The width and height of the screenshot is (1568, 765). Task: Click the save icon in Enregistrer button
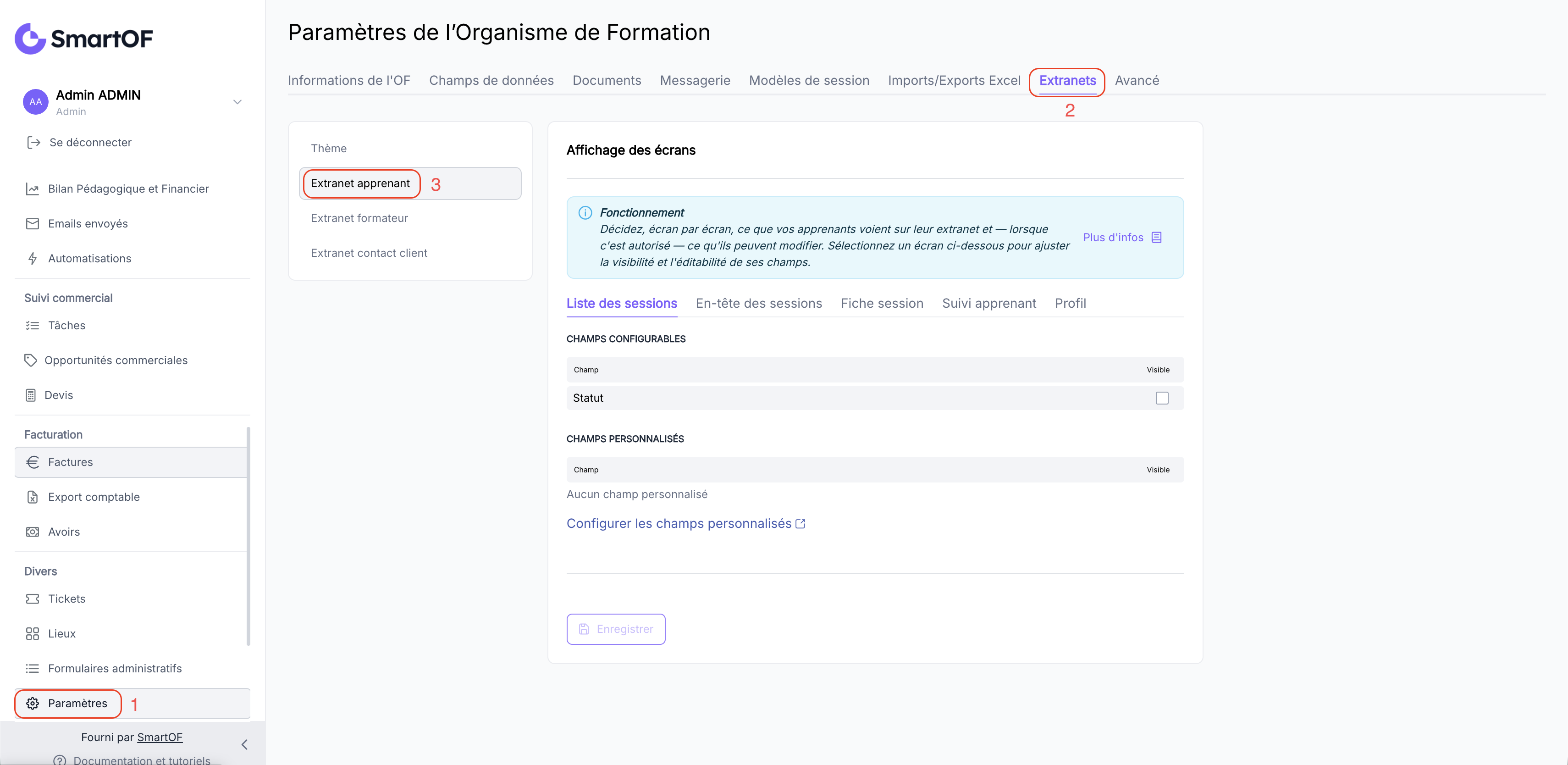584,629
